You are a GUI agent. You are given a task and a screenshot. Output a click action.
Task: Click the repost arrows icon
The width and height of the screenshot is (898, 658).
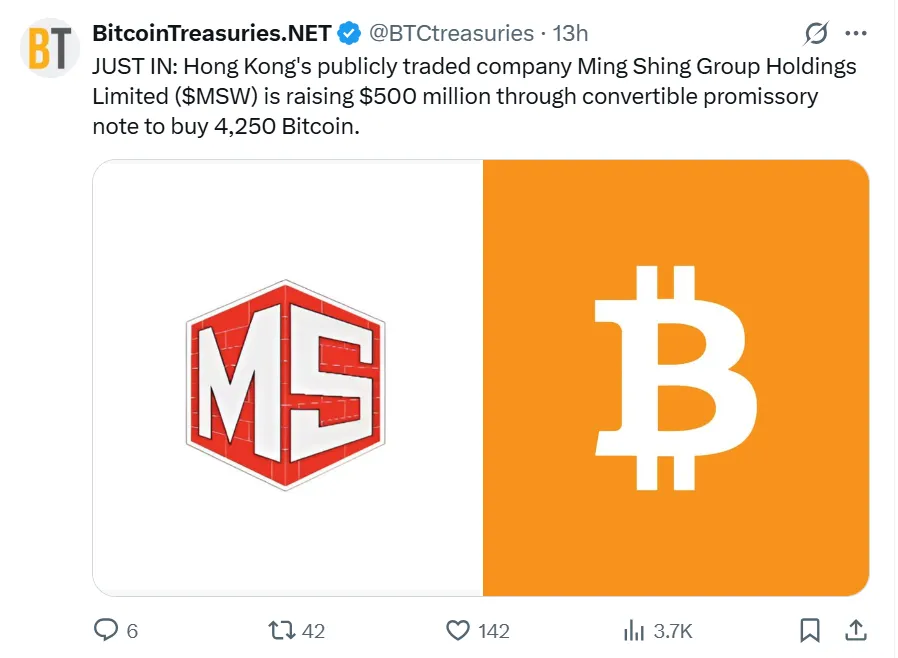click(281, 630)
